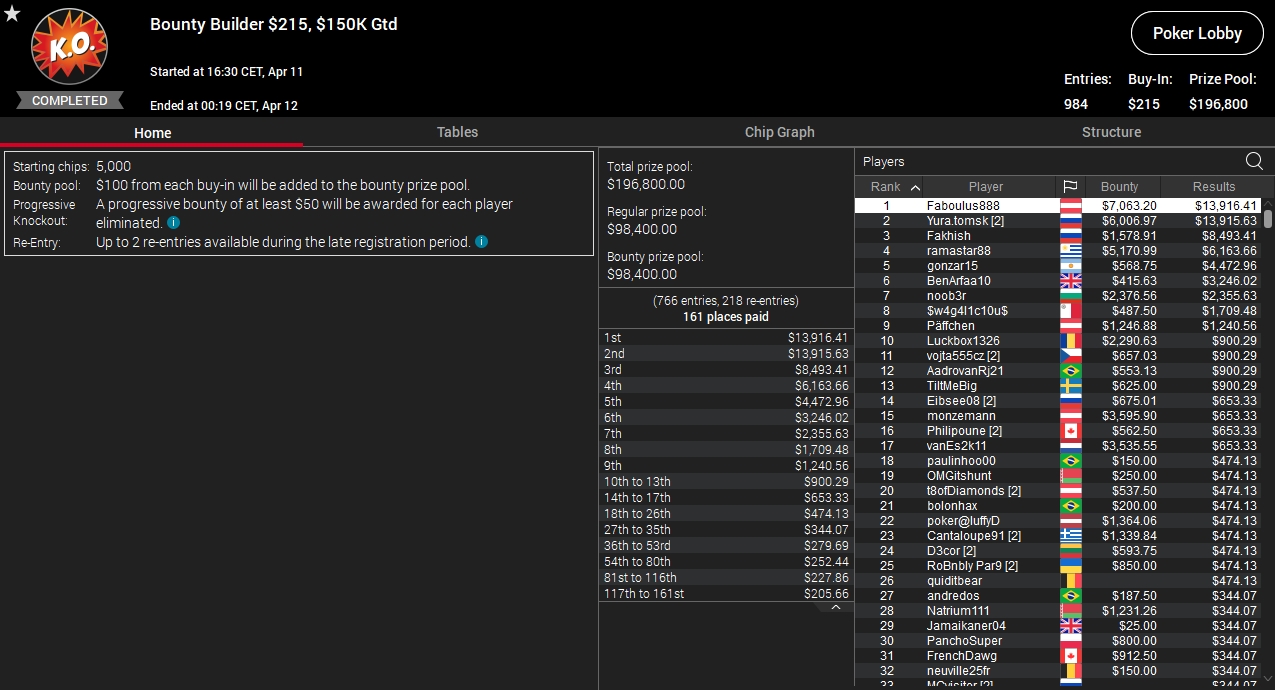Click the flag icon for gonzar15
Image resolution: width=1275 pixels, height=690 pixels.
click(1070, 266)
